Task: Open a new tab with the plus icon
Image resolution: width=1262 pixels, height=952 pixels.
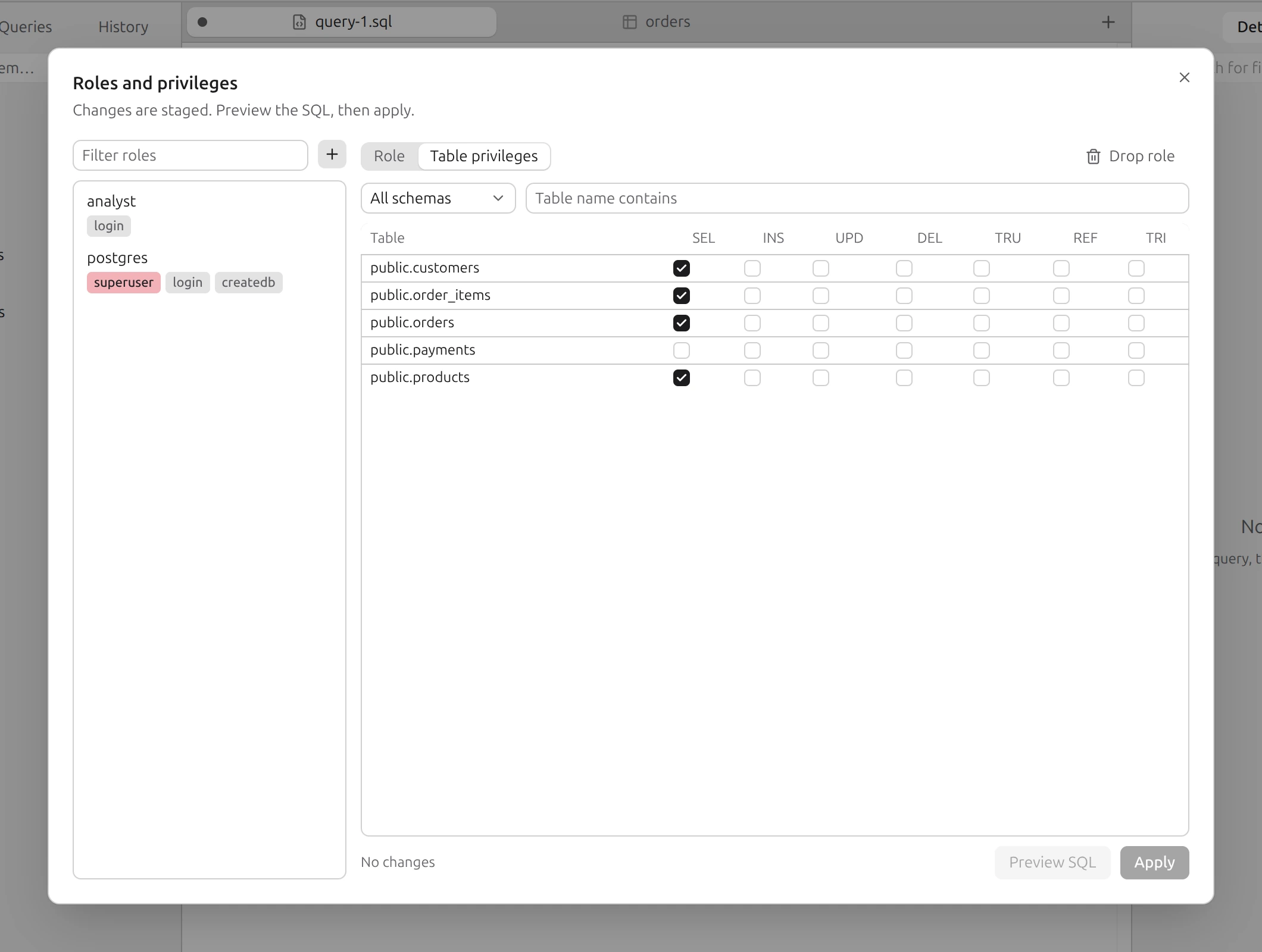Action: 1108,22
